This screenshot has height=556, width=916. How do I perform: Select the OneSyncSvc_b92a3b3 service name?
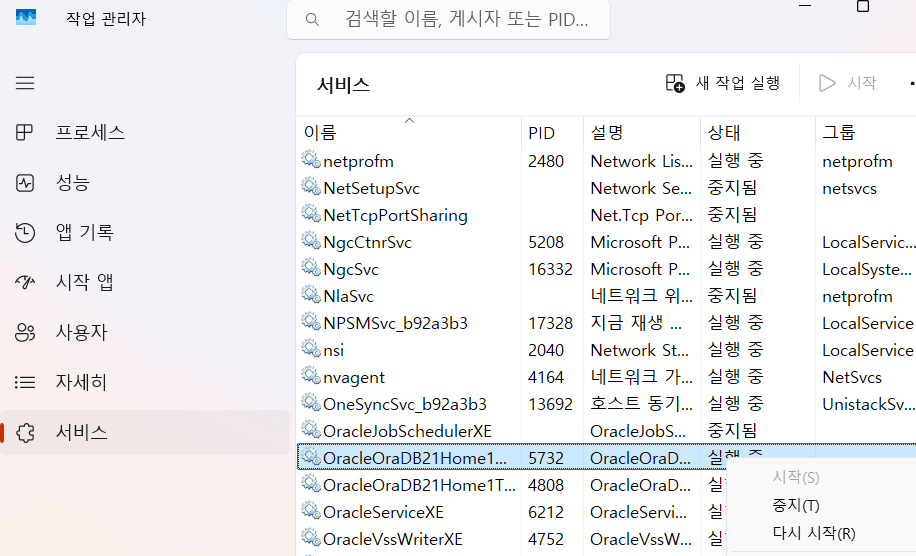[405, 404]
